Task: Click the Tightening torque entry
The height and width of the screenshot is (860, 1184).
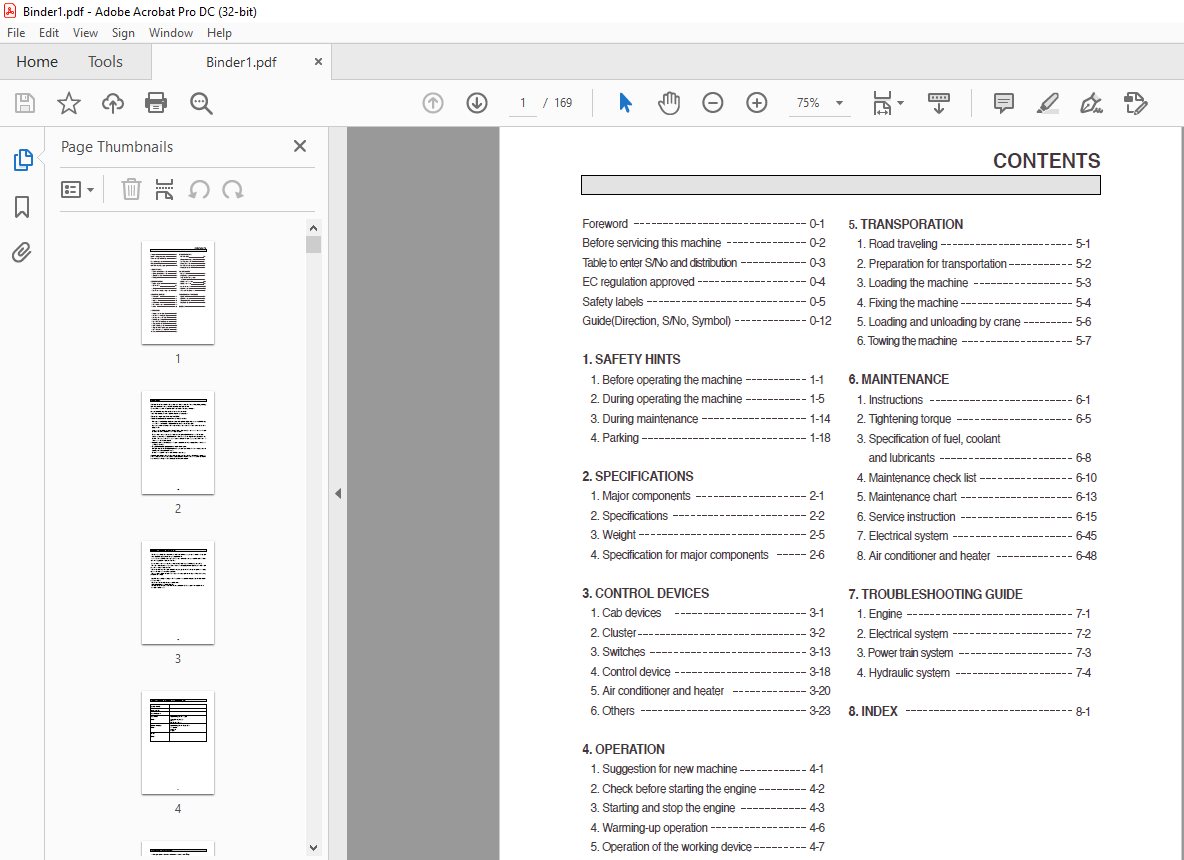Action: (973, 418)
